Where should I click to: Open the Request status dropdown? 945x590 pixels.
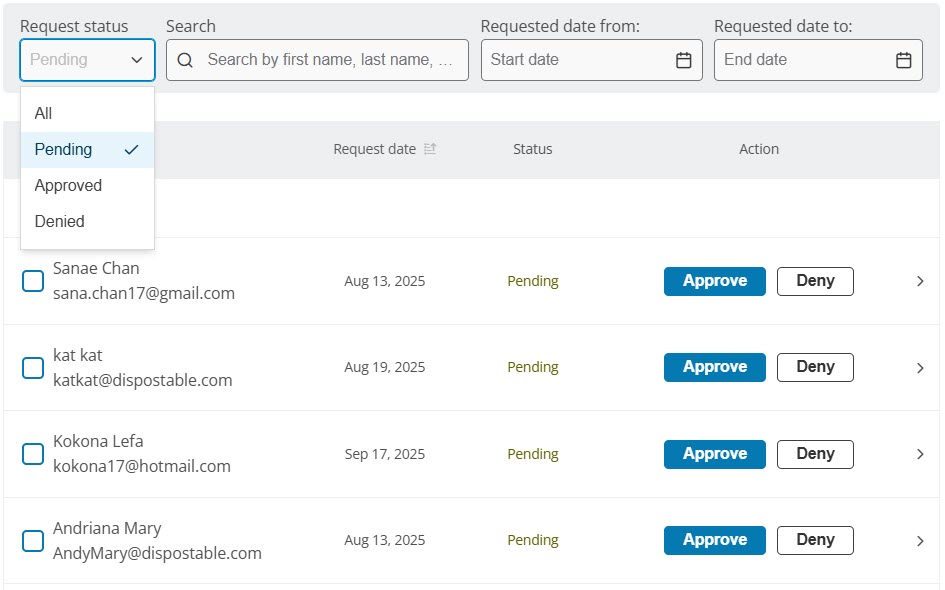pos(87,60)
